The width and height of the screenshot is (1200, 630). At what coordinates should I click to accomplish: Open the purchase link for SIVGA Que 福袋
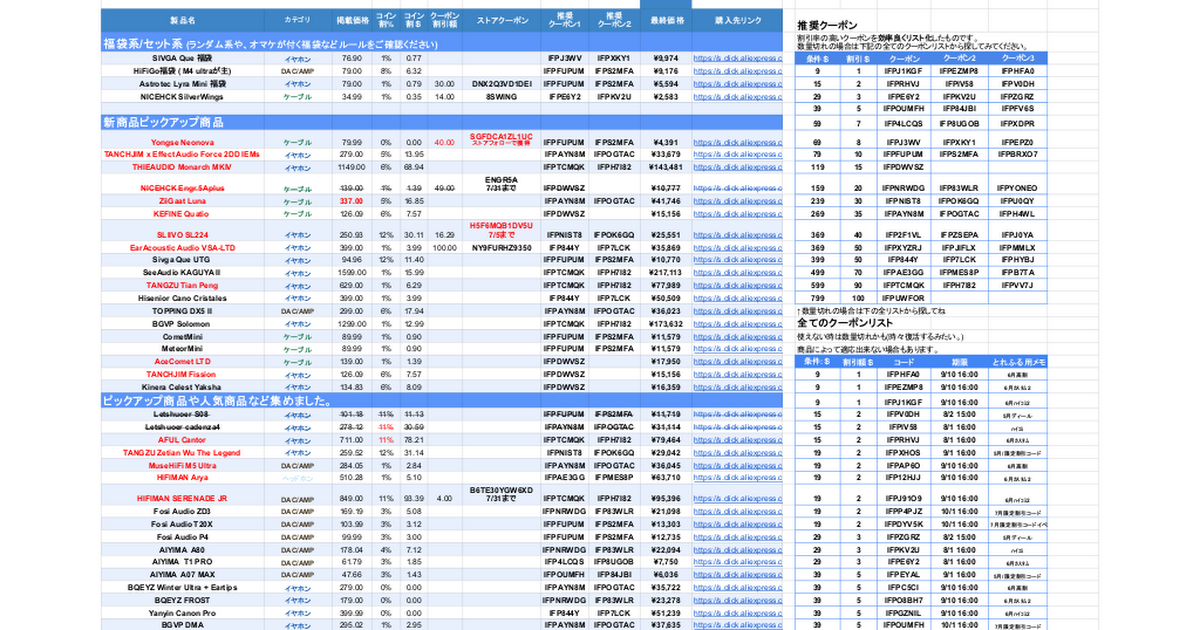(738, 58)
